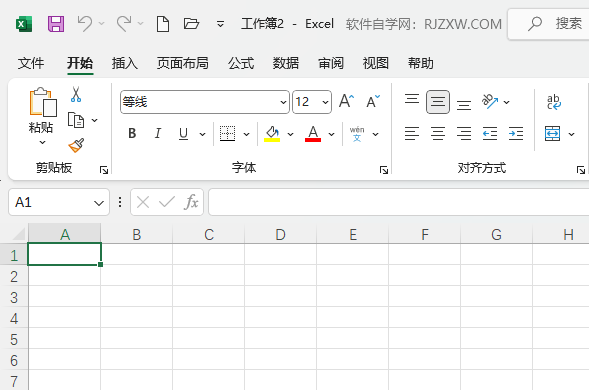Viewport: 589px width, 390px height.
Task: Open the phonetic guide dropdown arrow
Action: [375, 134]
